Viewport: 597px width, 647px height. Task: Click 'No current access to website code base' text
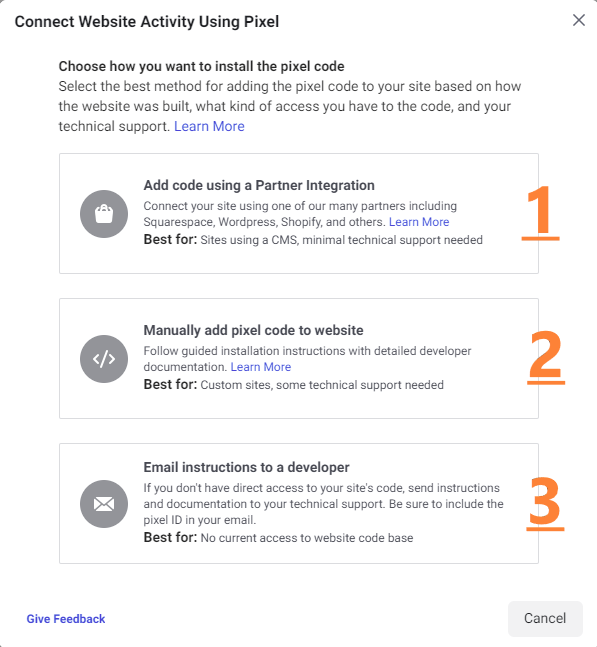coord(307,538)
